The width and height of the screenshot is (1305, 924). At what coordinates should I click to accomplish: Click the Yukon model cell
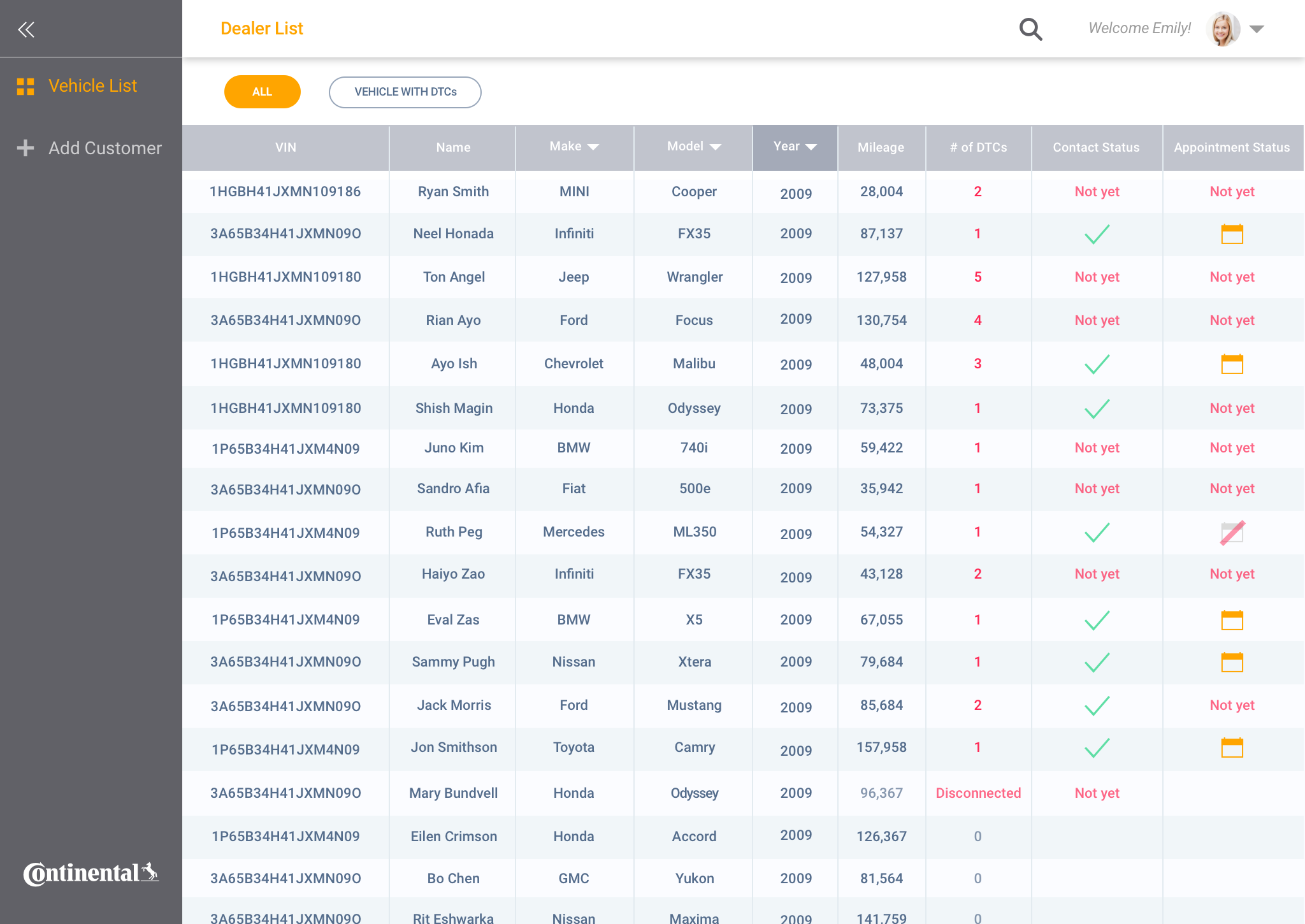(695, 879)
